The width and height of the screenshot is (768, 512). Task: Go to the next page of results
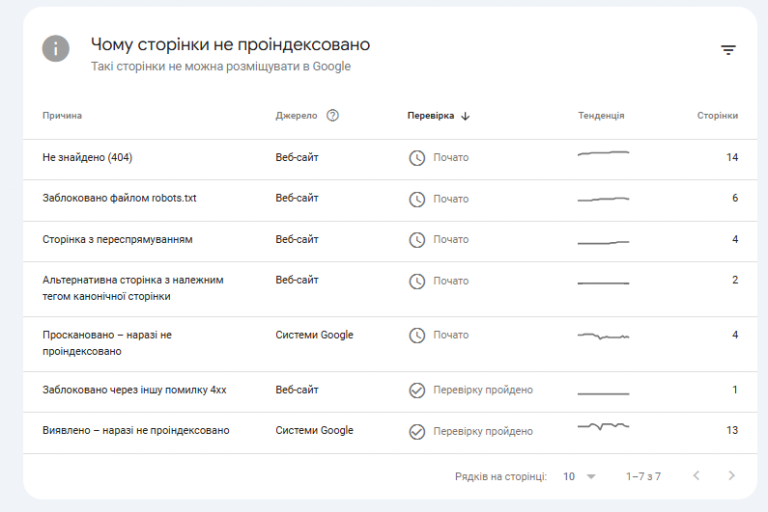coord(731,476)
